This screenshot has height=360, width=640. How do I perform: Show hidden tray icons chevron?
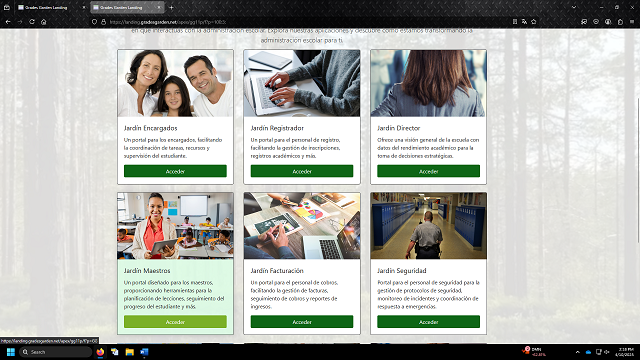(x=578, y=352)
